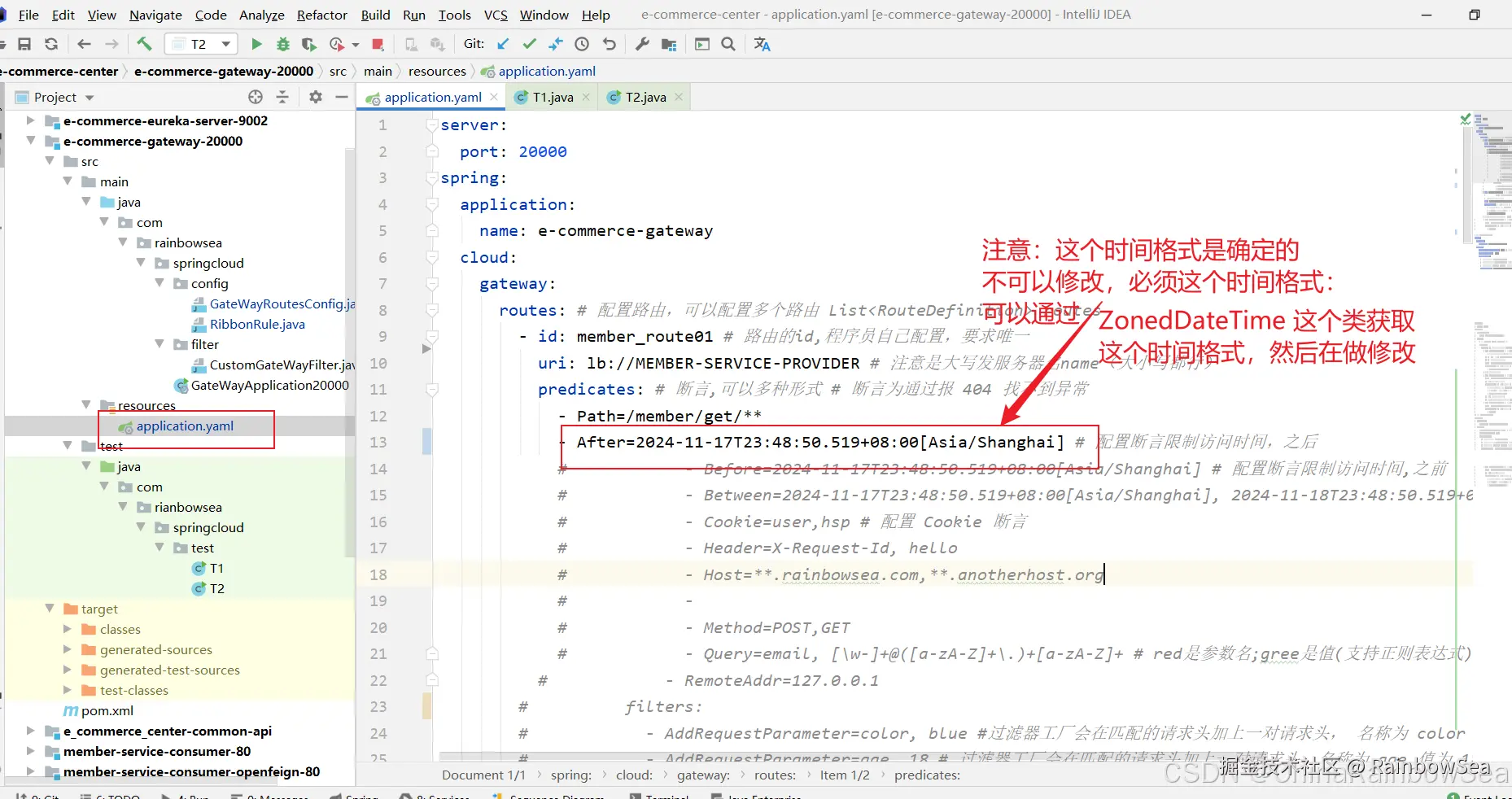Select RibbonRule.java in the project tree
Image resolution: width=1512 pixels, height=799 pixels.
coord(248,324)
